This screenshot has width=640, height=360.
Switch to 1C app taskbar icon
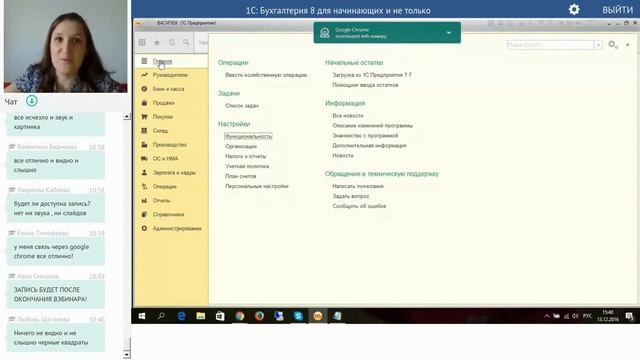coord(318,316)
